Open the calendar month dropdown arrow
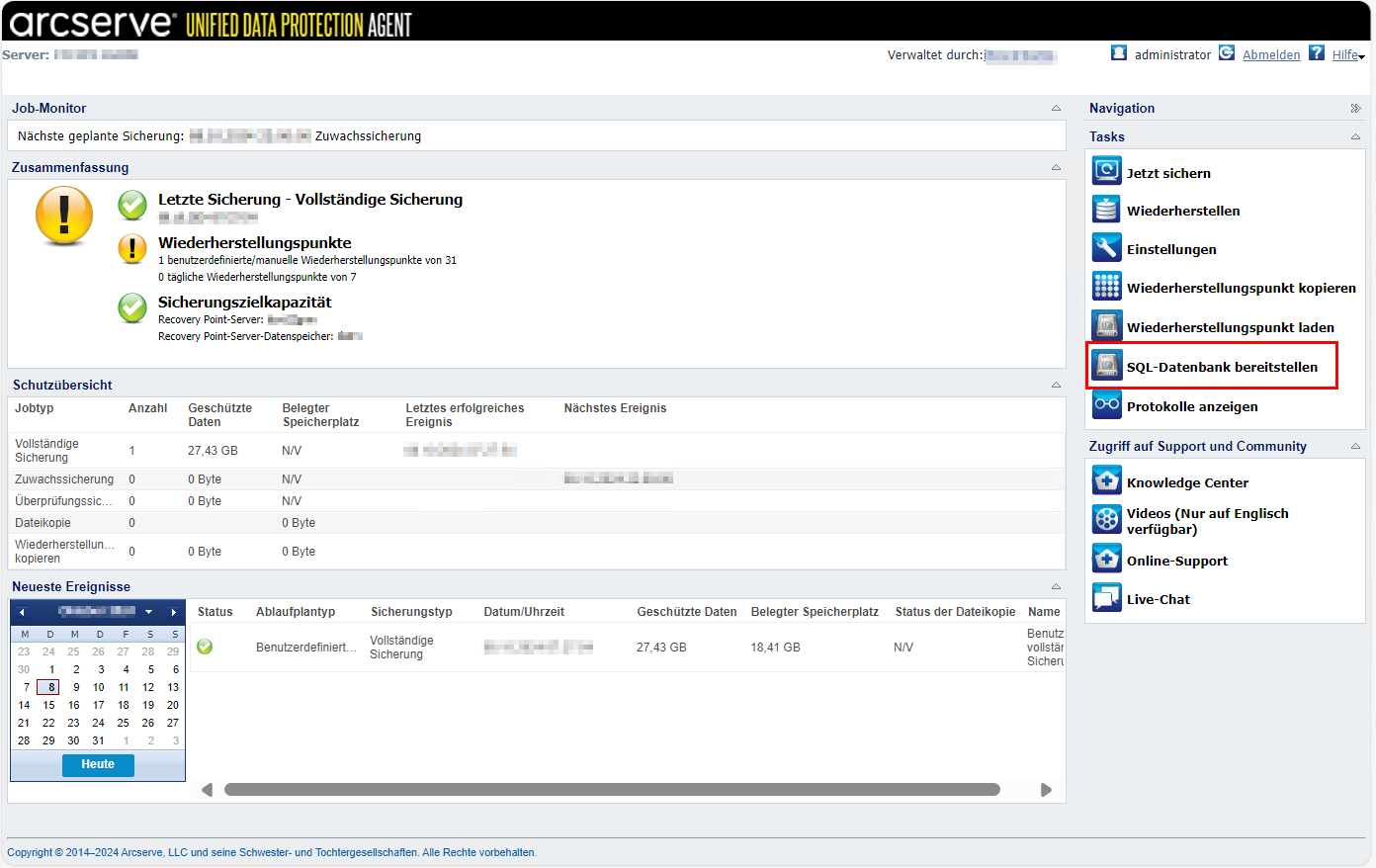Screen dimensions: 1376x868 [148, 612]
